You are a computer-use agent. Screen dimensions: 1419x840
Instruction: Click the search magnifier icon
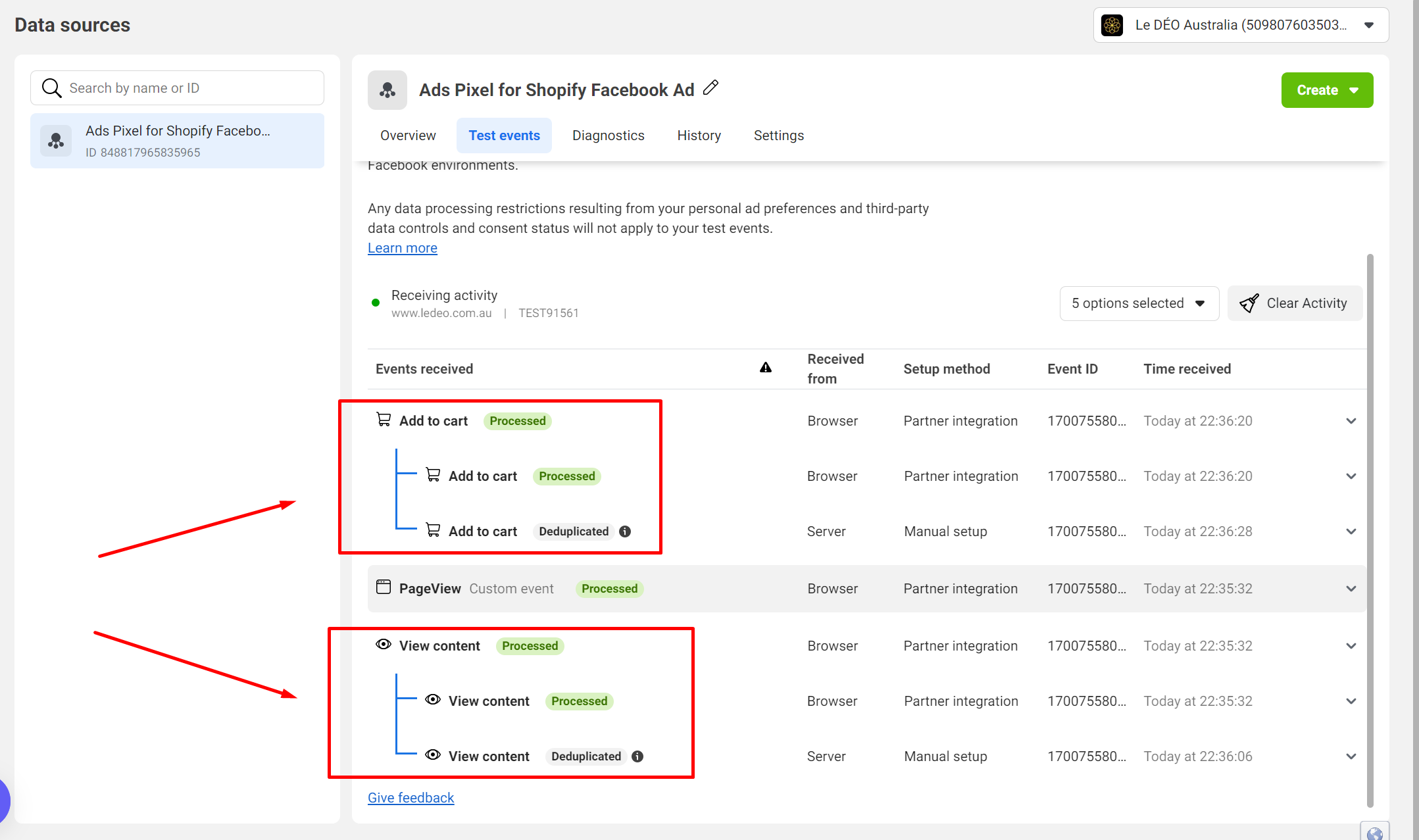(51, 87)
